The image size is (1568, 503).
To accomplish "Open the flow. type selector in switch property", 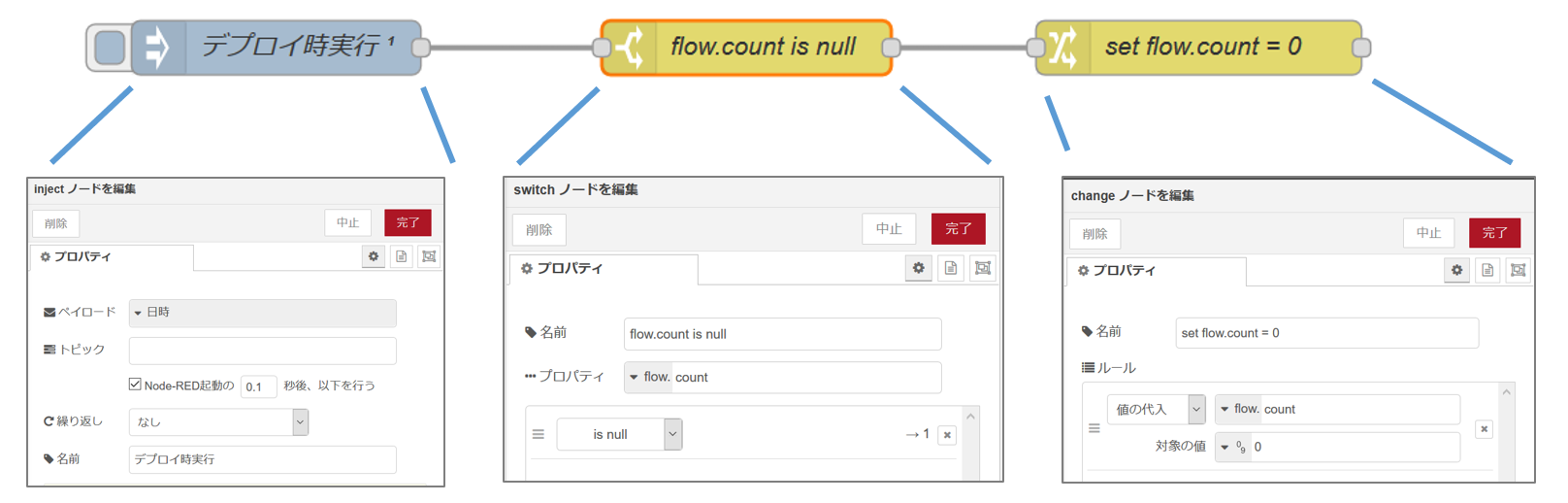I will click(x=648, y=378).
